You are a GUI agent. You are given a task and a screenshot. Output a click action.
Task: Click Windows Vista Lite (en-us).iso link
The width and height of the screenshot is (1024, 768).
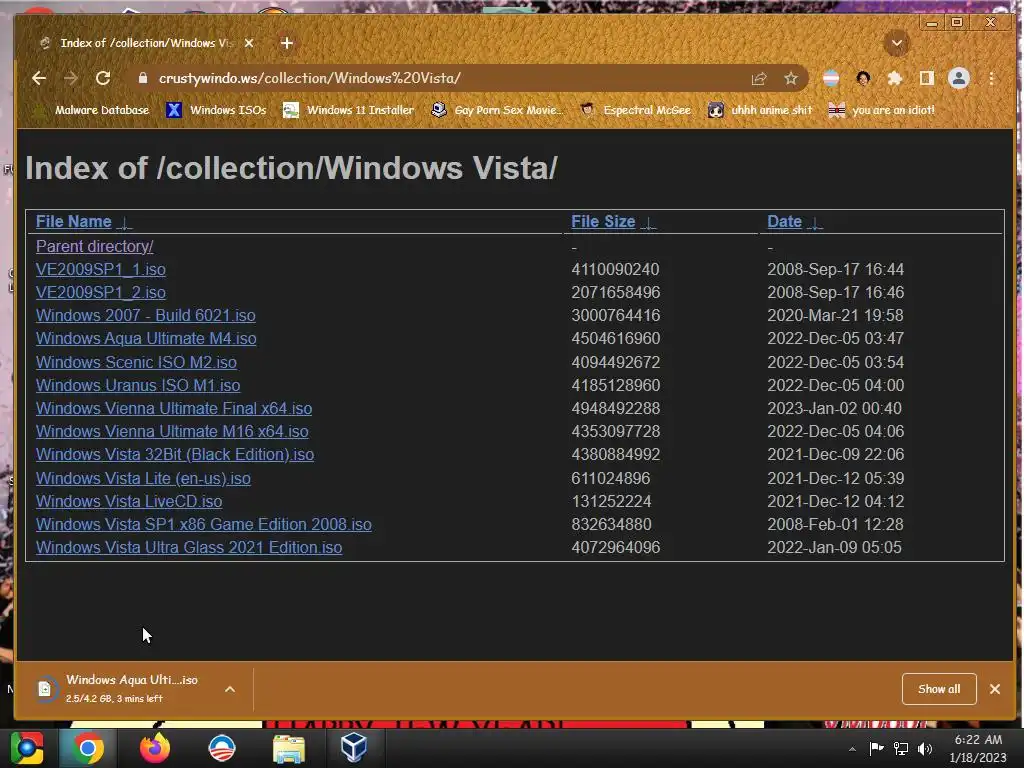pyautogui.click(x=143, y=478)
